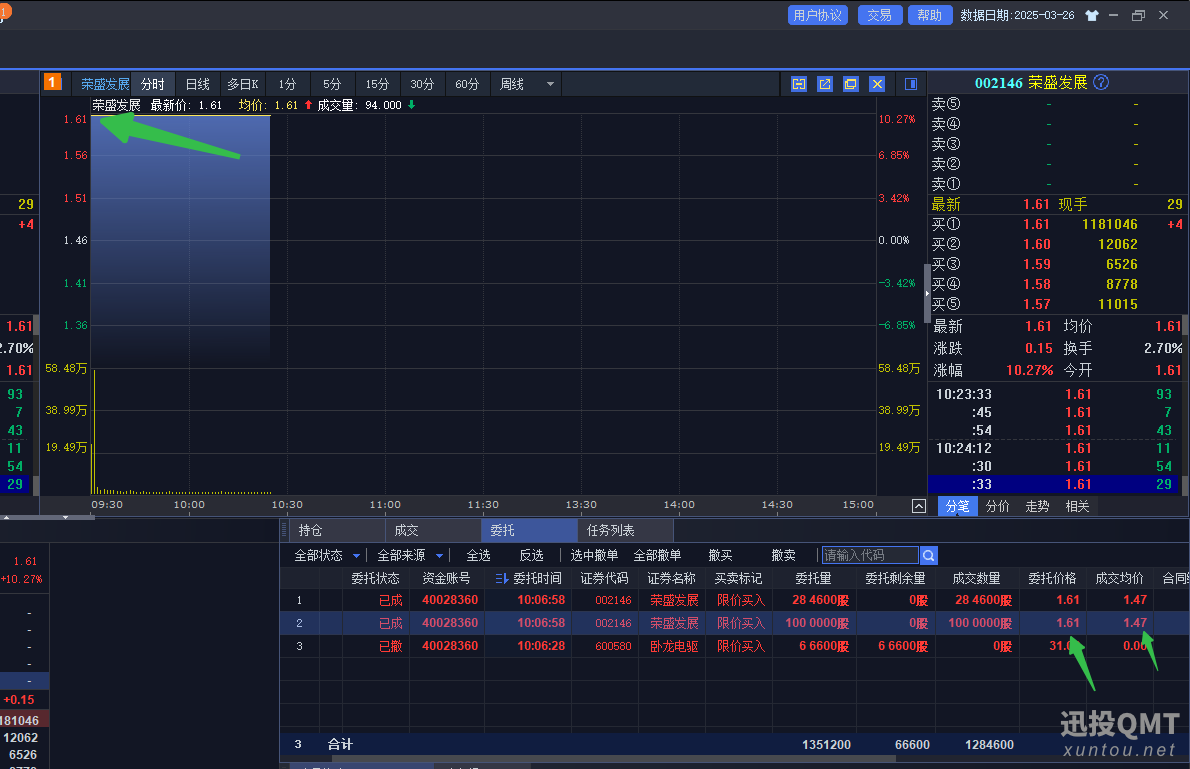Switch chart to 多日K view
Image resolution: width=1190 pixels, height=769 pixels.
(243, 84)
